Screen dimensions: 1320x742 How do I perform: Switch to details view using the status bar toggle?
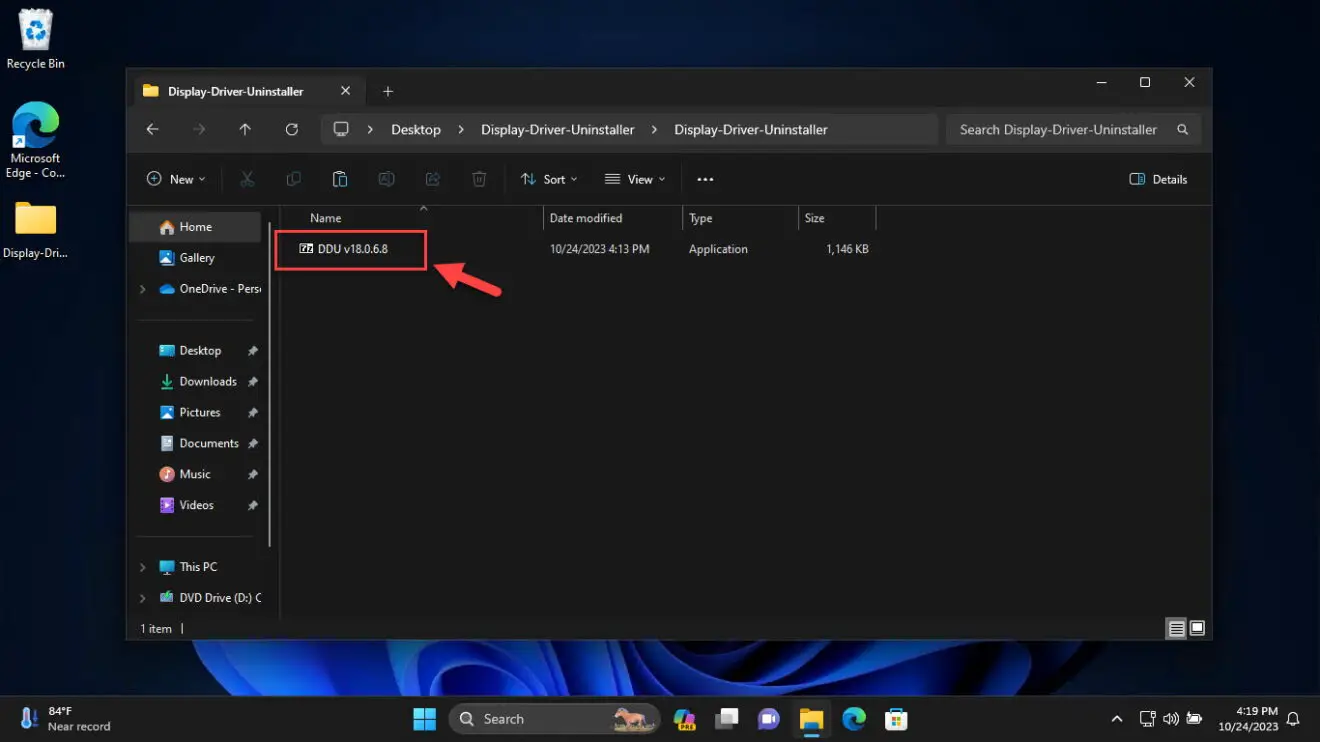click(1176, 628)
